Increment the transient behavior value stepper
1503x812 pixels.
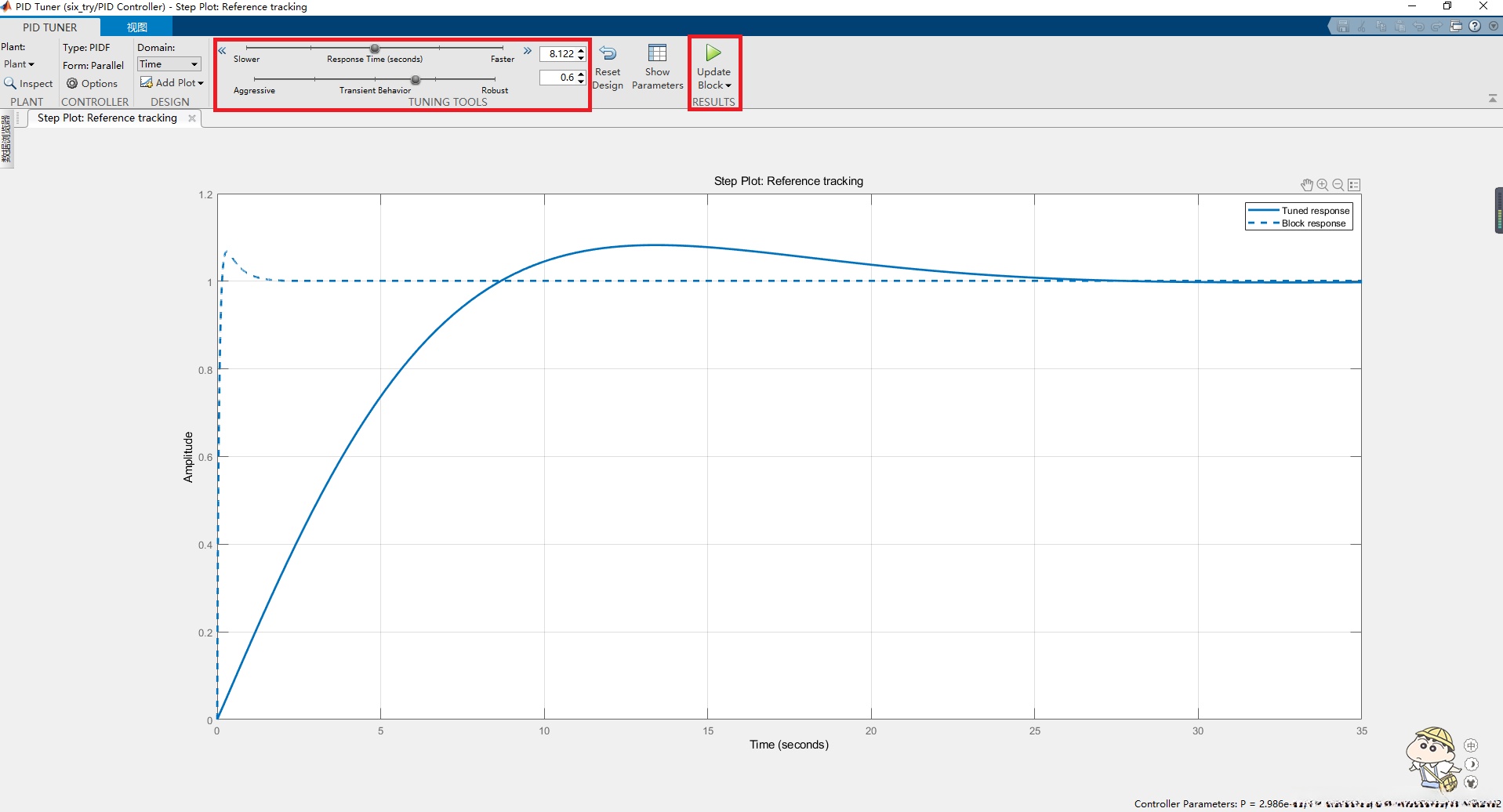pos(581,74)
